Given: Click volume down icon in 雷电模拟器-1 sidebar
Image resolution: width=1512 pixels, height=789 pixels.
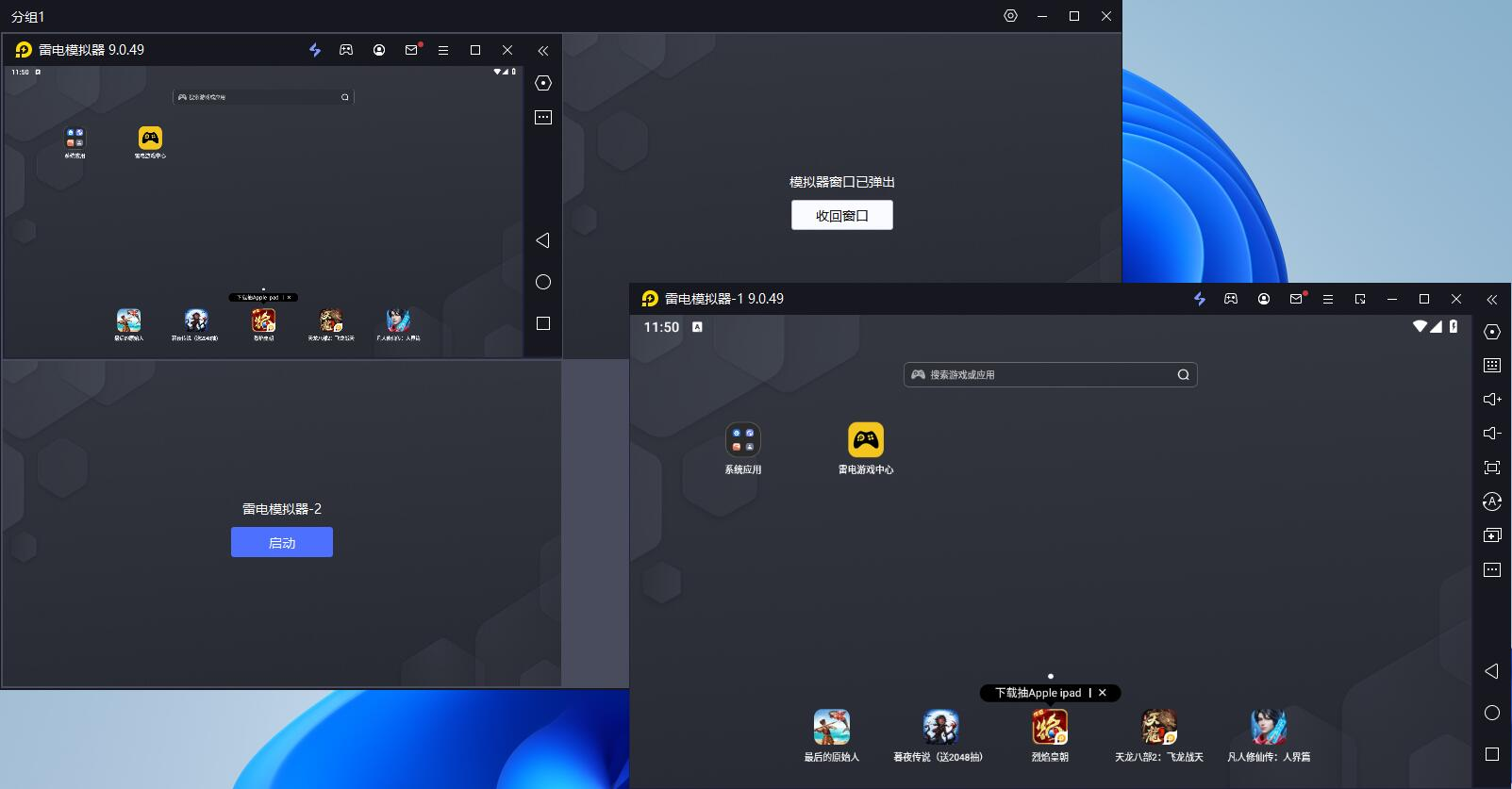Looking at the screenshot, I should [1491, 434].
